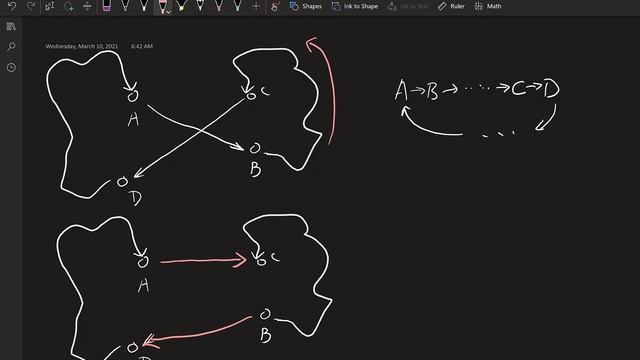Select the objects or type text tool
The width and height of the screenshot is (640, 360).
click(x=50, y=6)
